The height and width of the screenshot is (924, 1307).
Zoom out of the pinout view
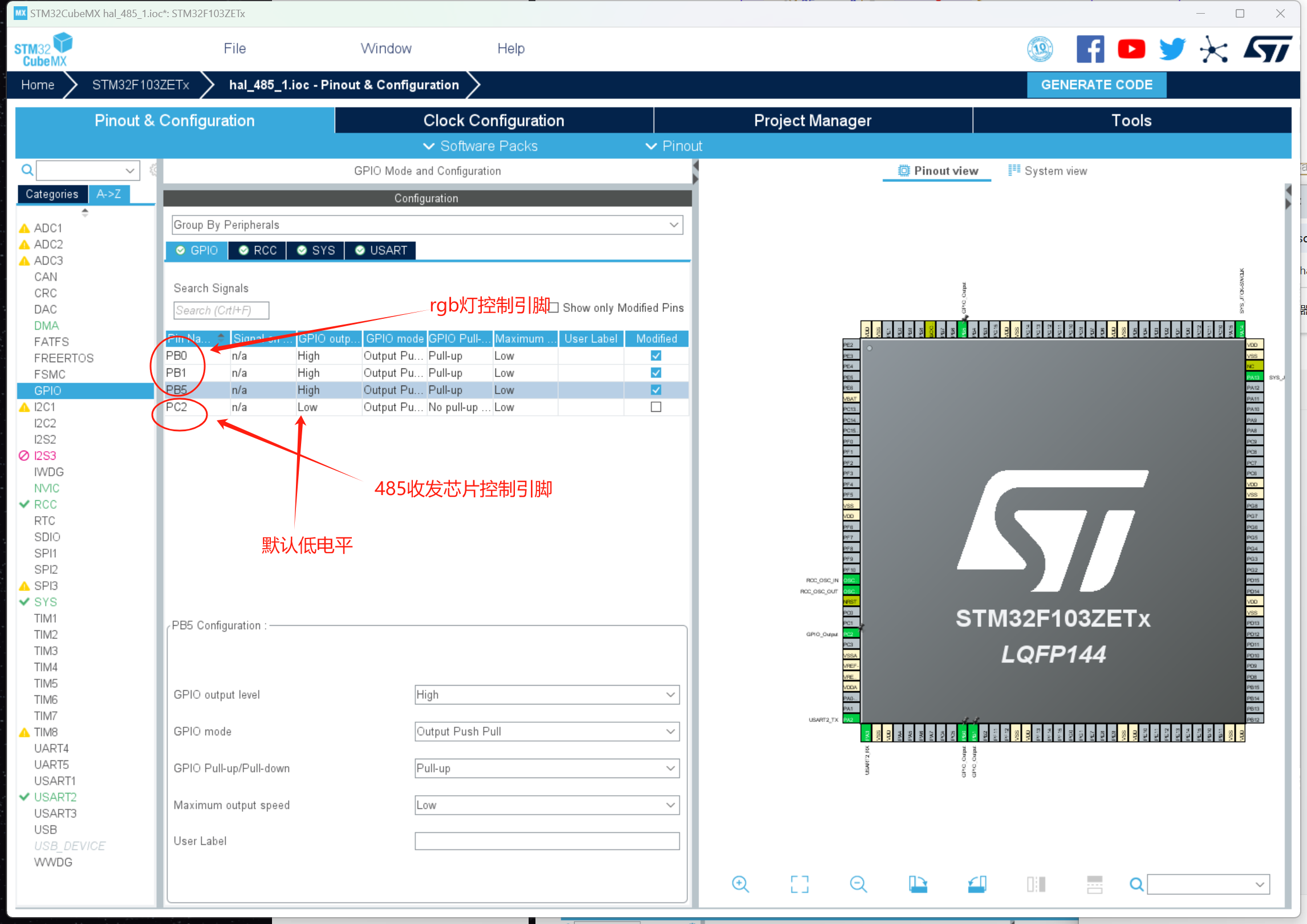[858, 884]
